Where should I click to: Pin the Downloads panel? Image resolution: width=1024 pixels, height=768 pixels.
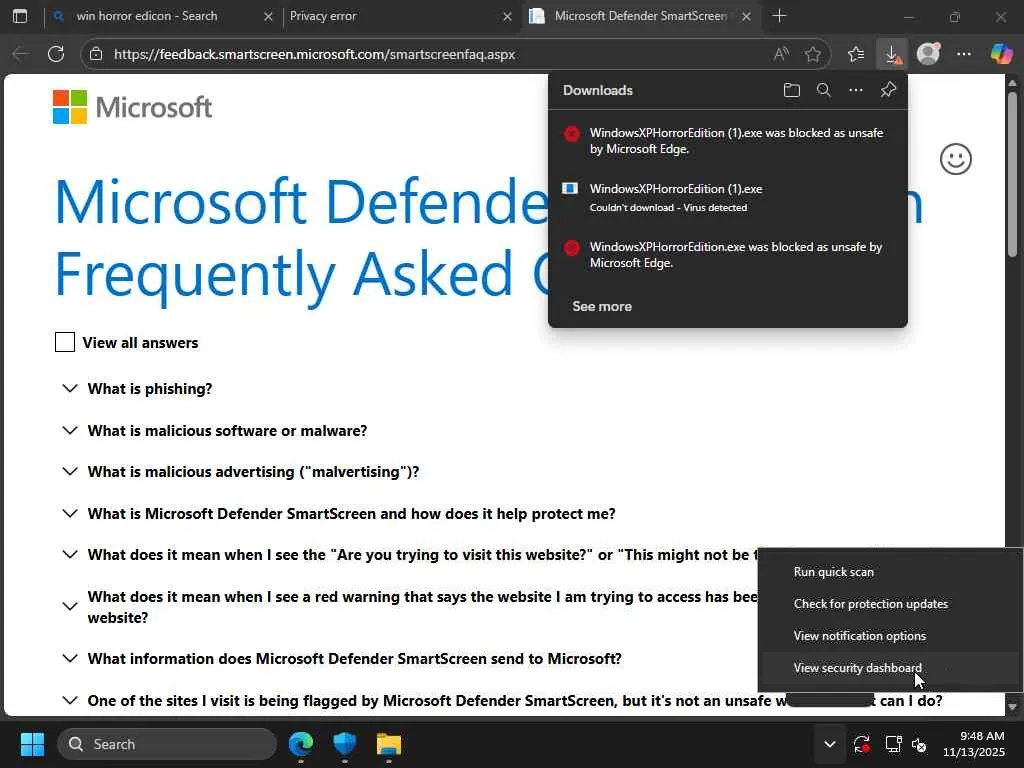tap(888, 90)
